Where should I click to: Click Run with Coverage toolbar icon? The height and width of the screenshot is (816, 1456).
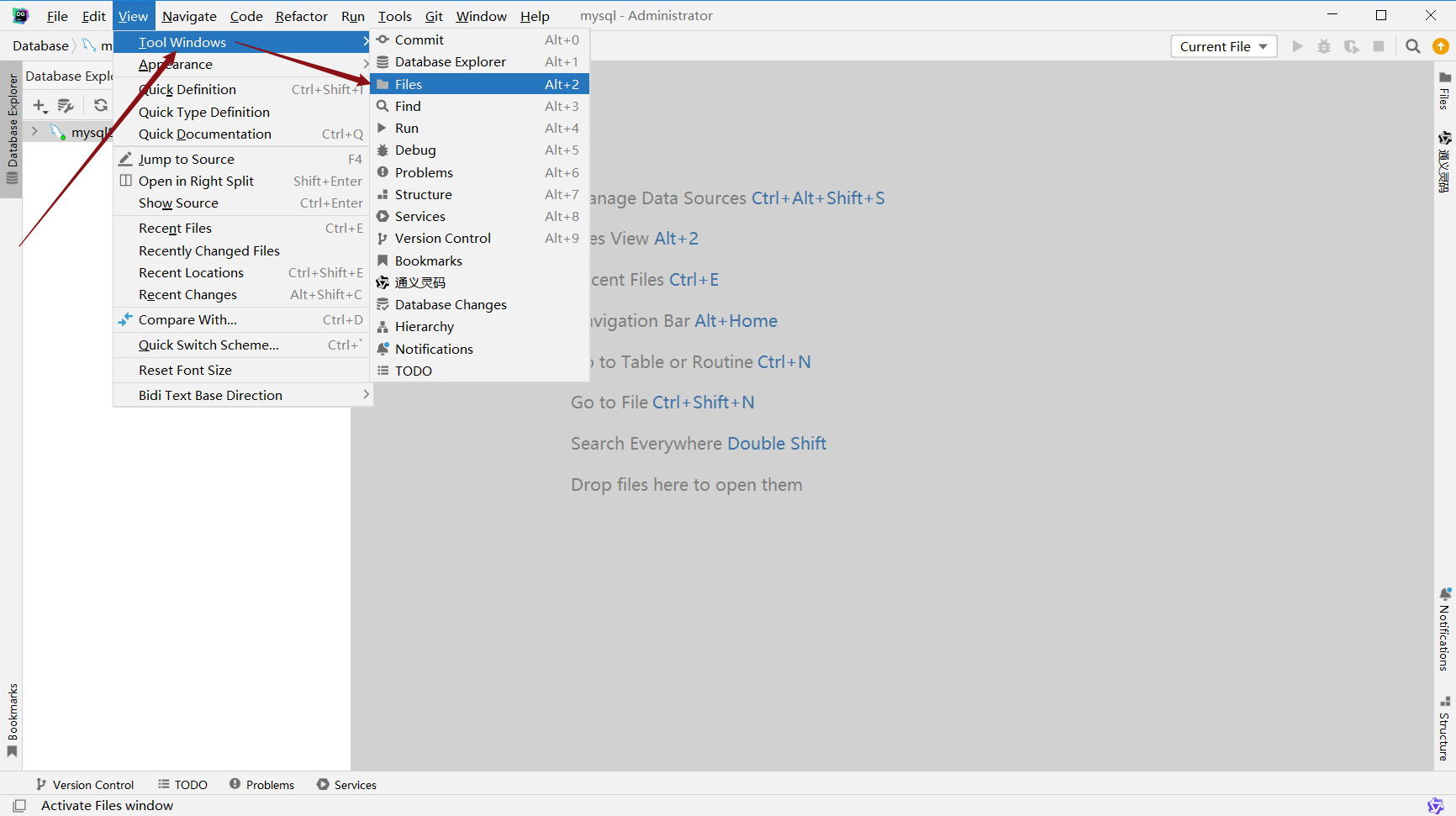pos(1351,46)
